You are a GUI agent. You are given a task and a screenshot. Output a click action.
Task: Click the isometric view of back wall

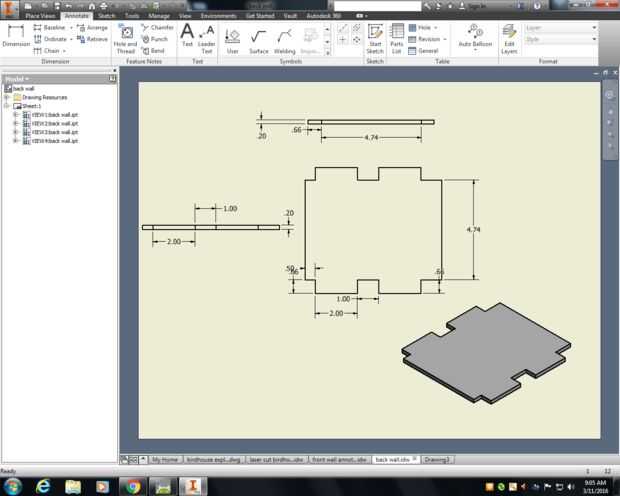coord(486,353)
